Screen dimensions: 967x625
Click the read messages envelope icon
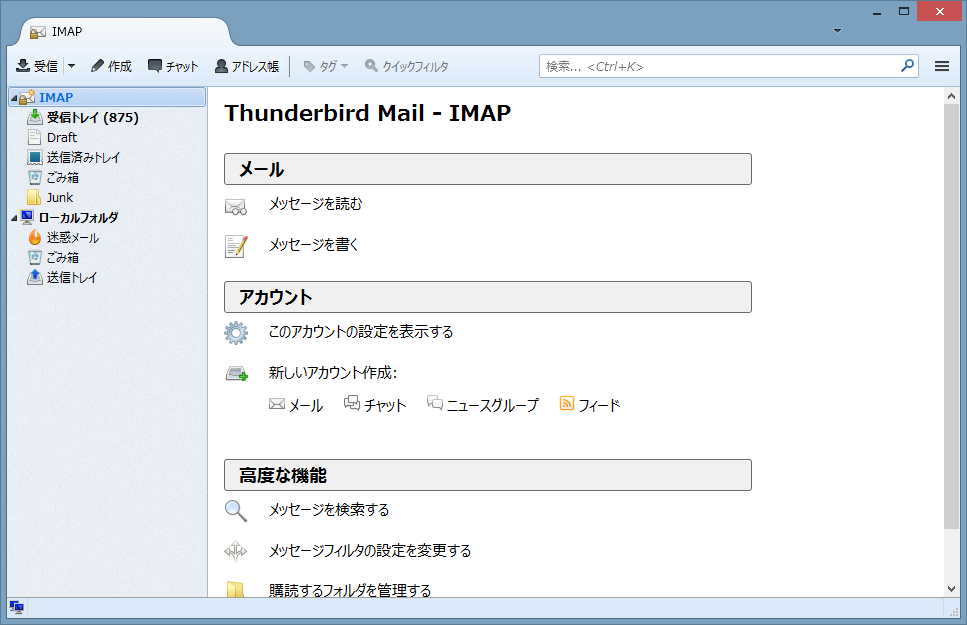[236, 207]
